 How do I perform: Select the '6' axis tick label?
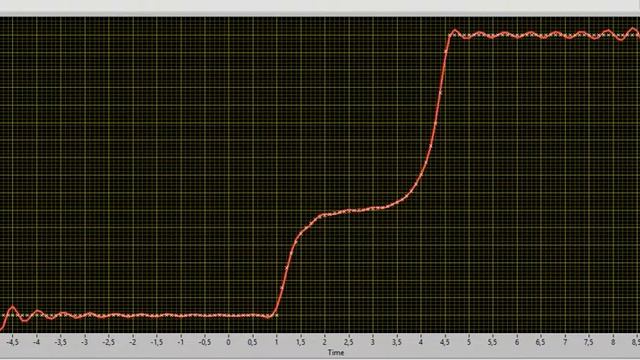(x=517, y=342)
